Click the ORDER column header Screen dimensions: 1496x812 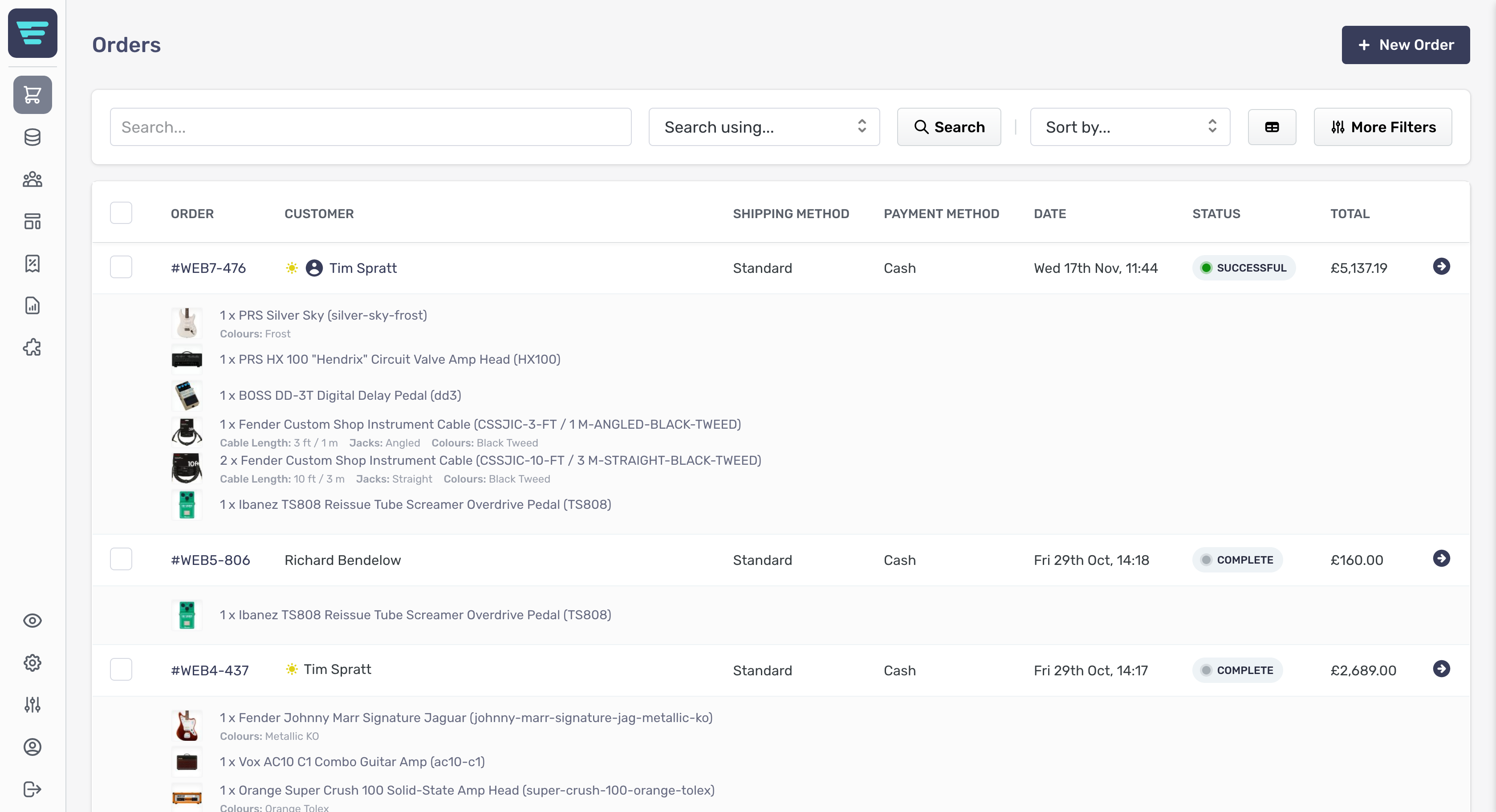point(192,214)
